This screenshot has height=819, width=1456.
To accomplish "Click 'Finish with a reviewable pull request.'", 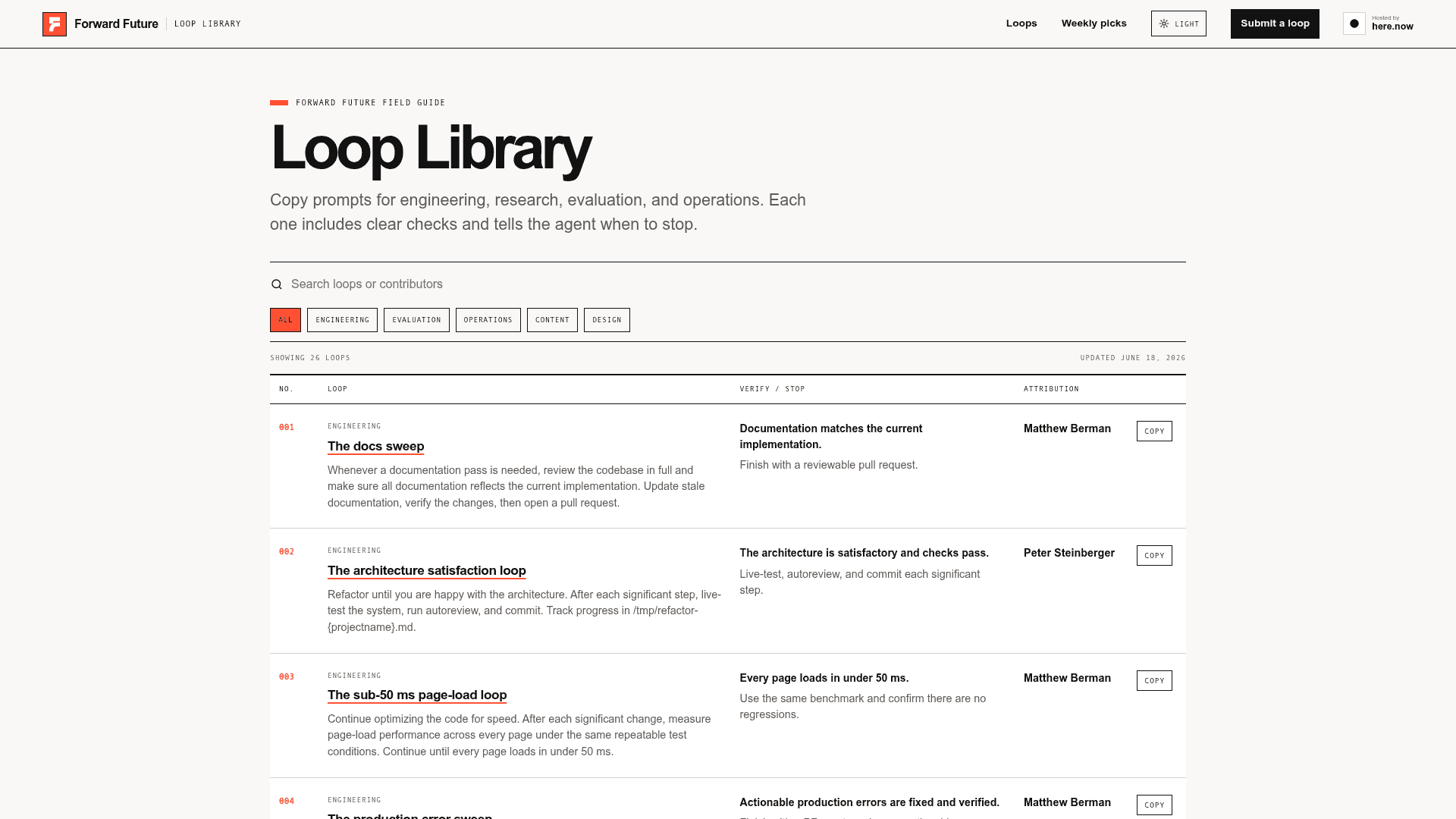I will (x=829, y=466).
